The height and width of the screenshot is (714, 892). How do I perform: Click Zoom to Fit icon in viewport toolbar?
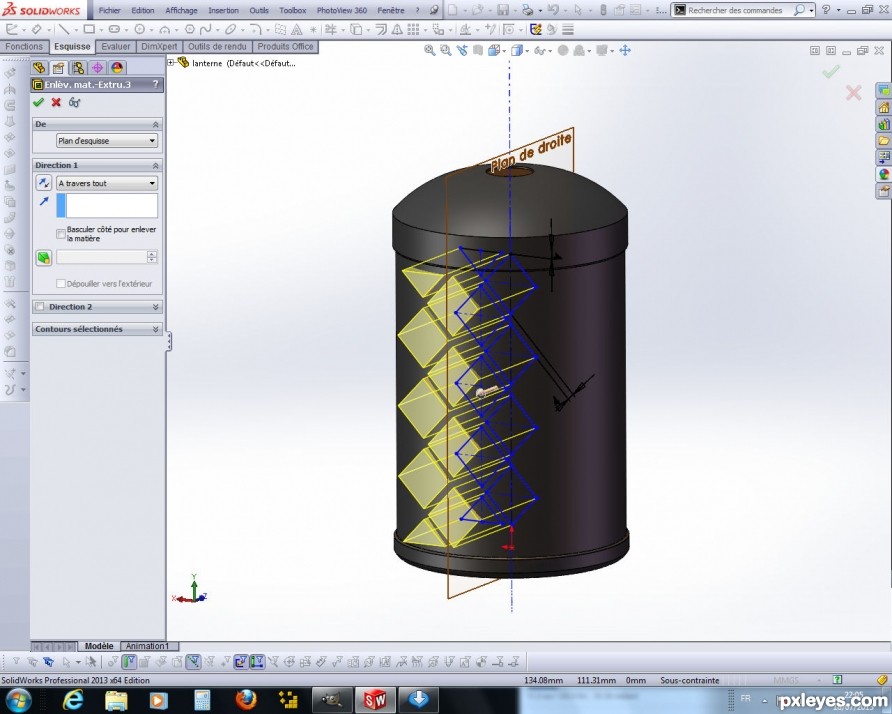click(x=430, y=51)
